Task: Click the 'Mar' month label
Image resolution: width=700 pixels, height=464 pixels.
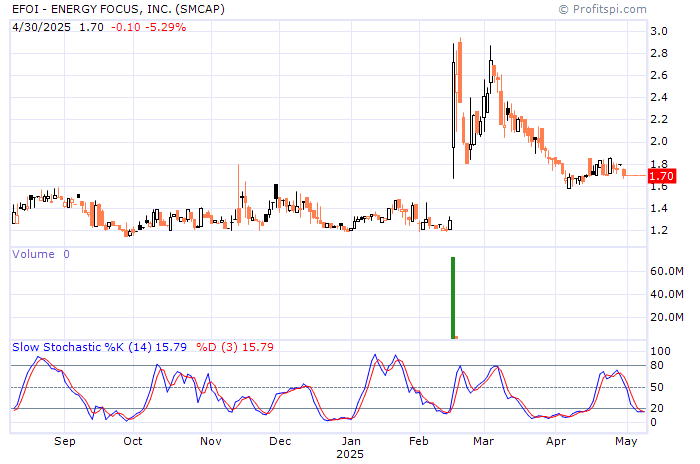Action: tap(483, 441)
